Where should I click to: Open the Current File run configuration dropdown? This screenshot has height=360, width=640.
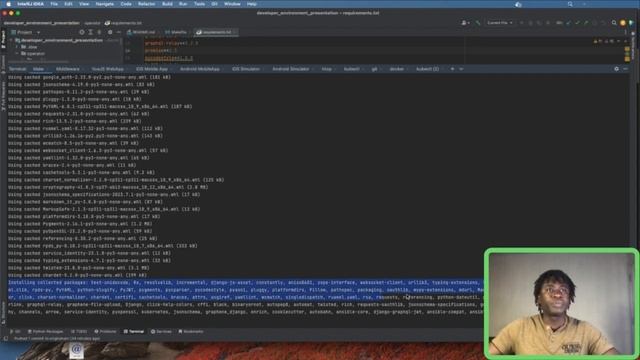pos(500,23)
